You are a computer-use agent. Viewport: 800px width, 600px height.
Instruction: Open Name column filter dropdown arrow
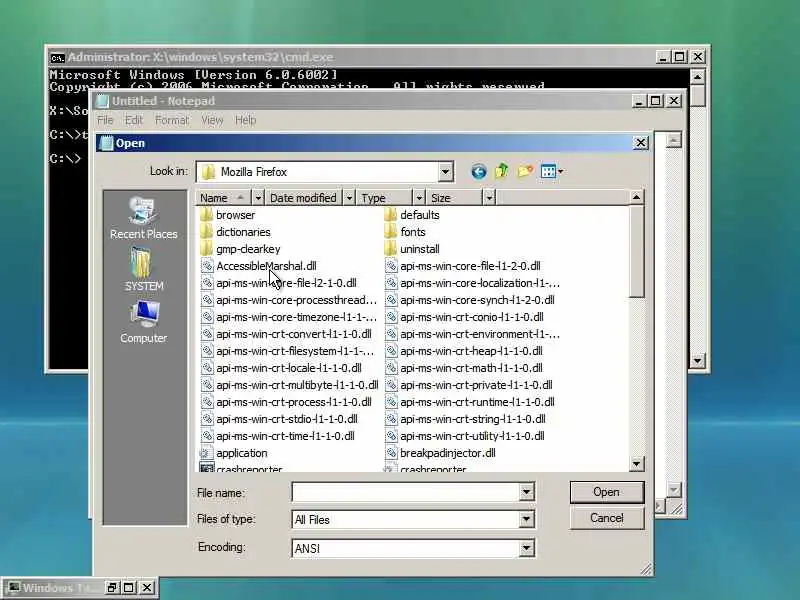[258, 197]
